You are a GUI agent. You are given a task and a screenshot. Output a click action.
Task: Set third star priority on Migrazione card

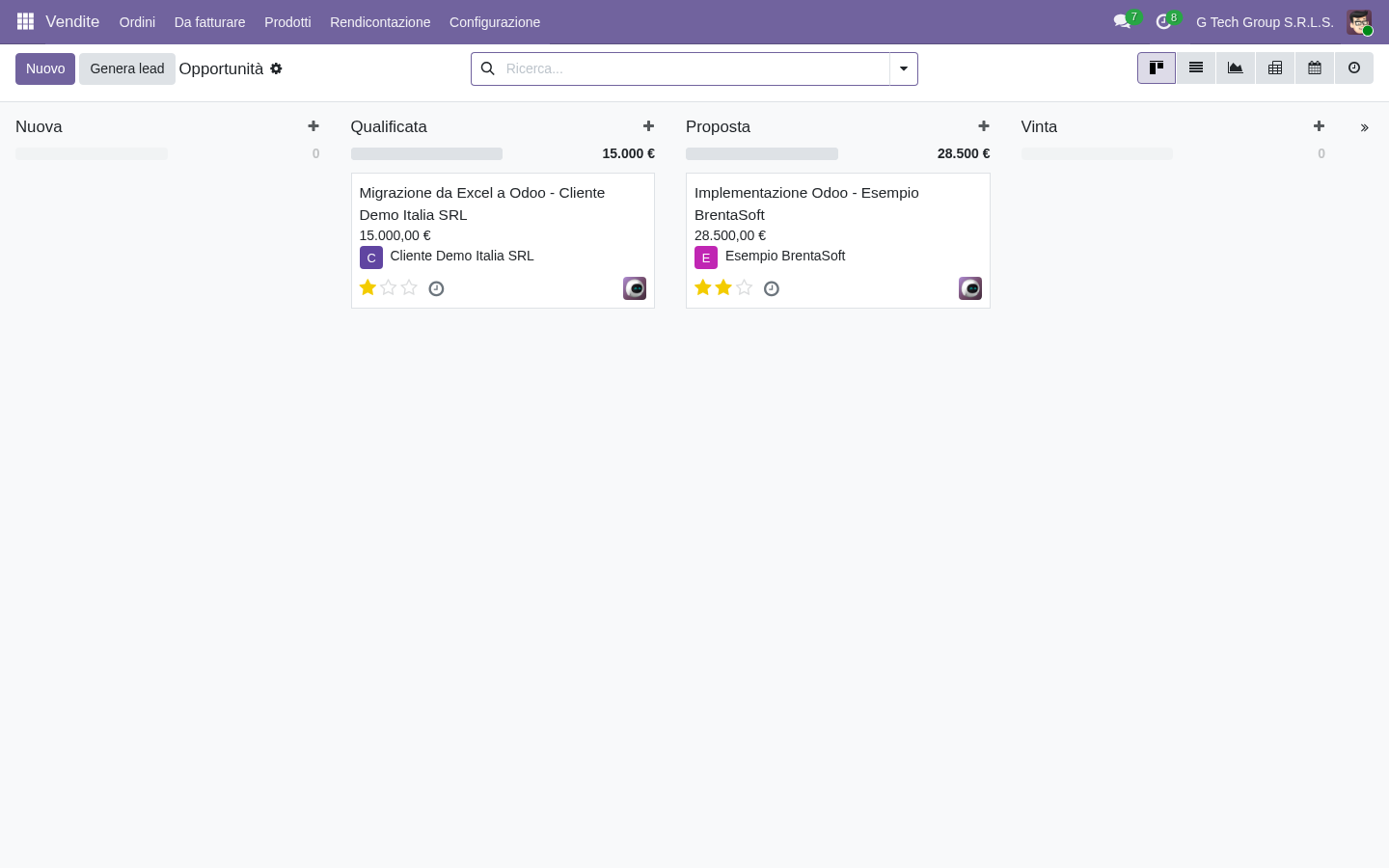coord(409,287)
